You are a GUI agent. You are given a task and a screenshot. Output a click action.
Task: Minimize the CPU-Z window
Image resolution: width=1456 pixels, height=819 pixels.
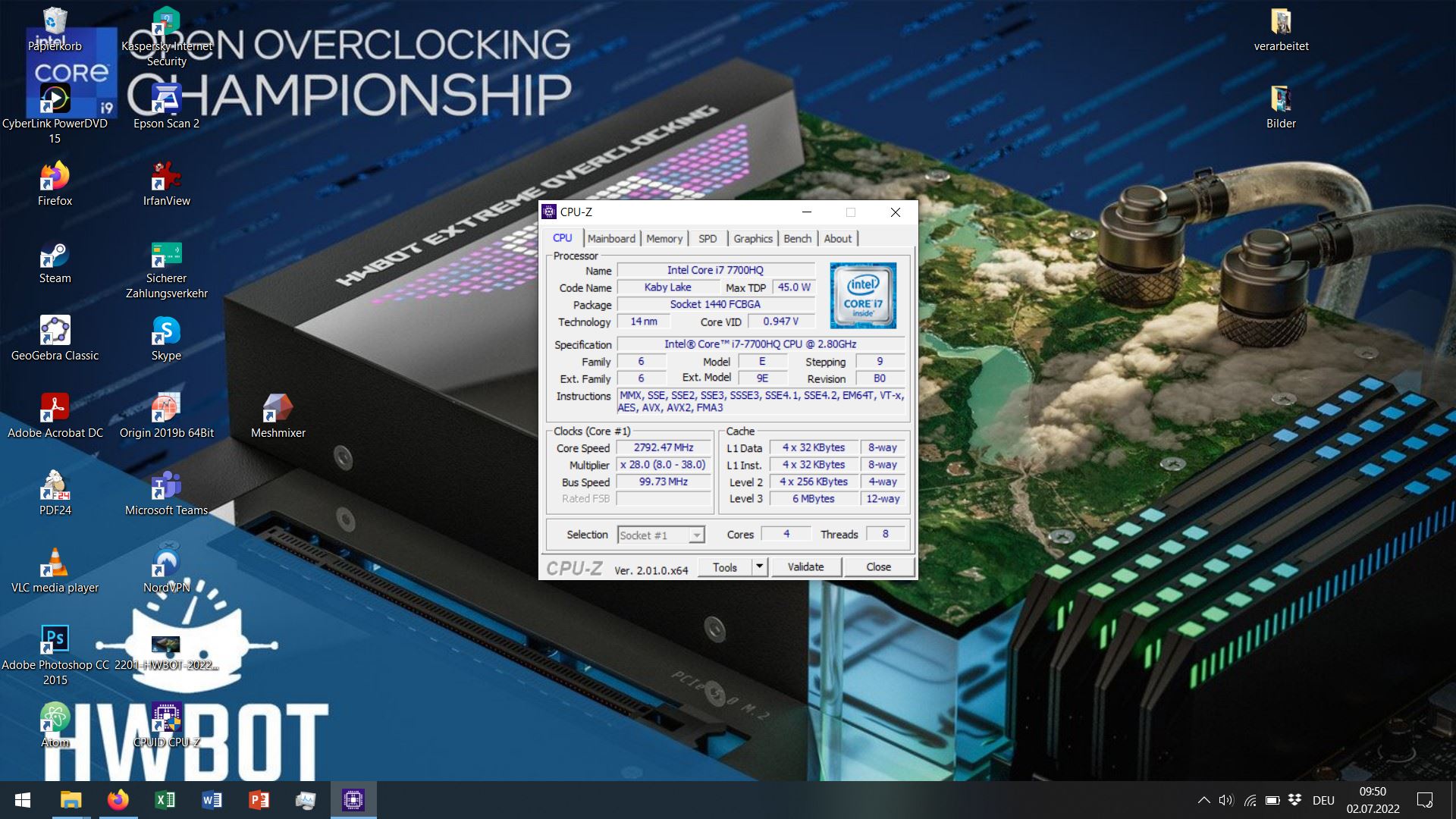pyautogui.click(x=807, y=212)
